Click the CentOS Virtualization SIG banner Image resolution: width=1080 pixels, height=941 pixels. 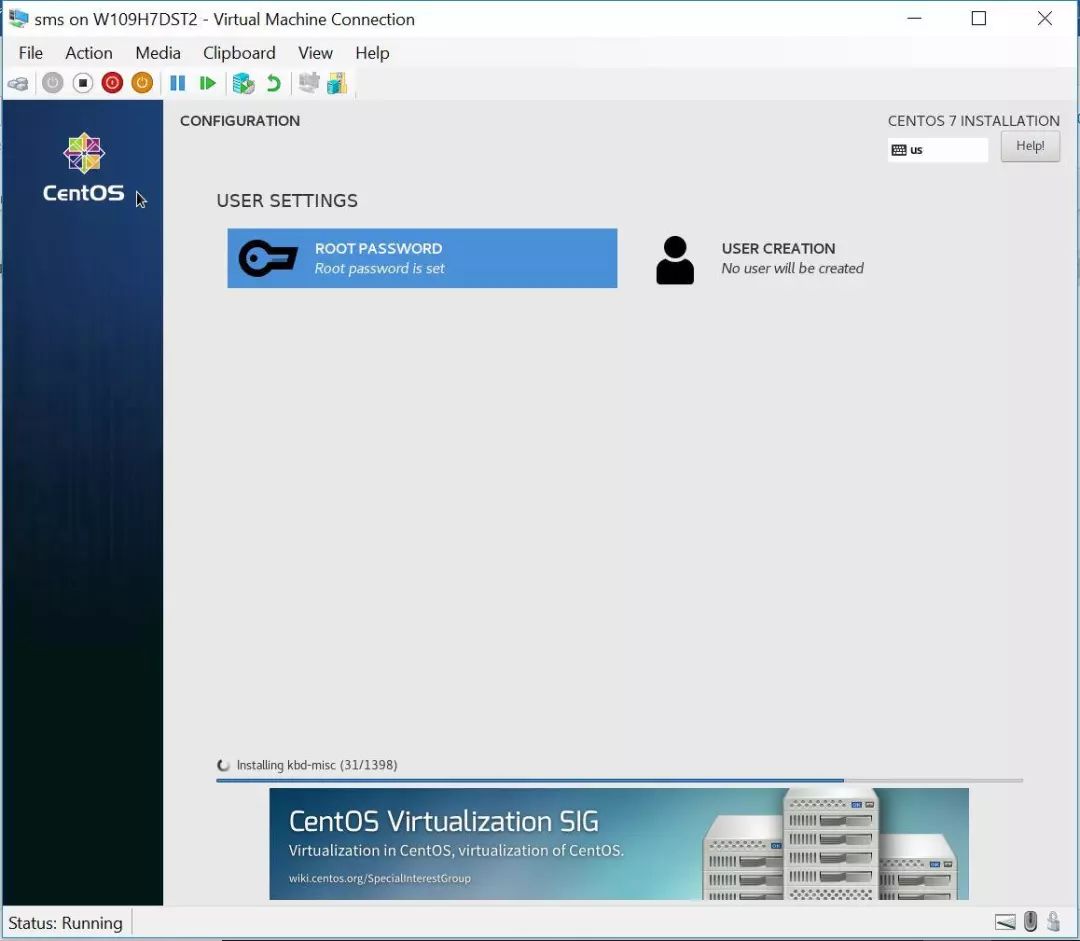click(x=619, y=844)
